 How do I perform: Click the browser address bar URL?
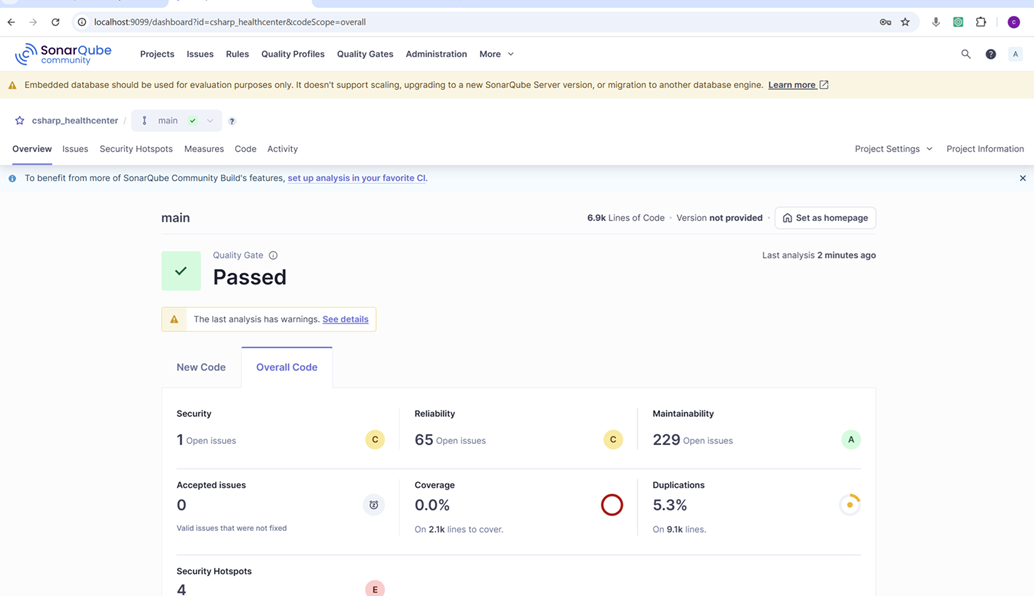[229, 22]
